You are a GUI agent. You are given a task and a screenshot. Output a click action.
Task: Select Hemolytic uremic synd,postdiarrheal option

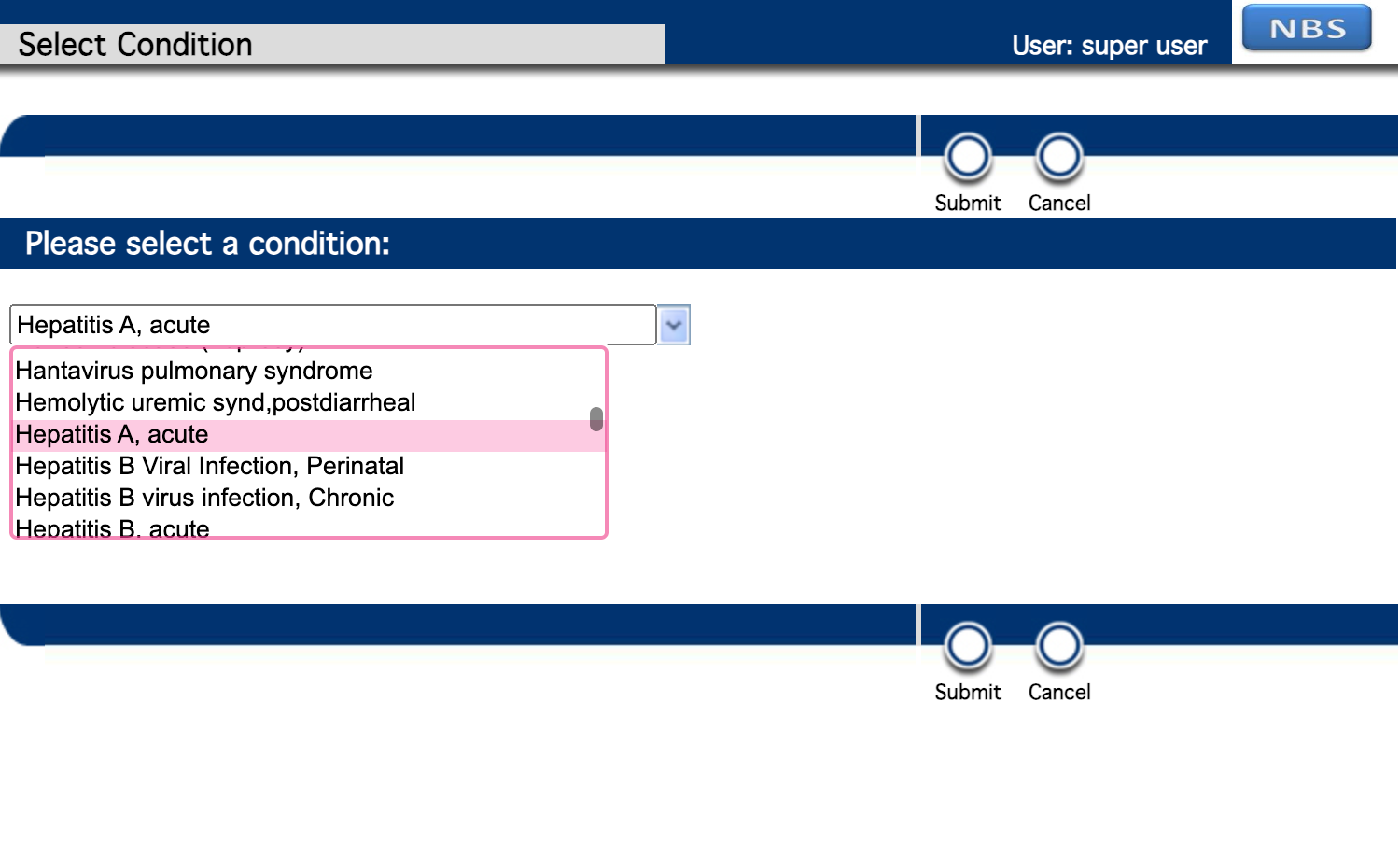tap(215, 402)
